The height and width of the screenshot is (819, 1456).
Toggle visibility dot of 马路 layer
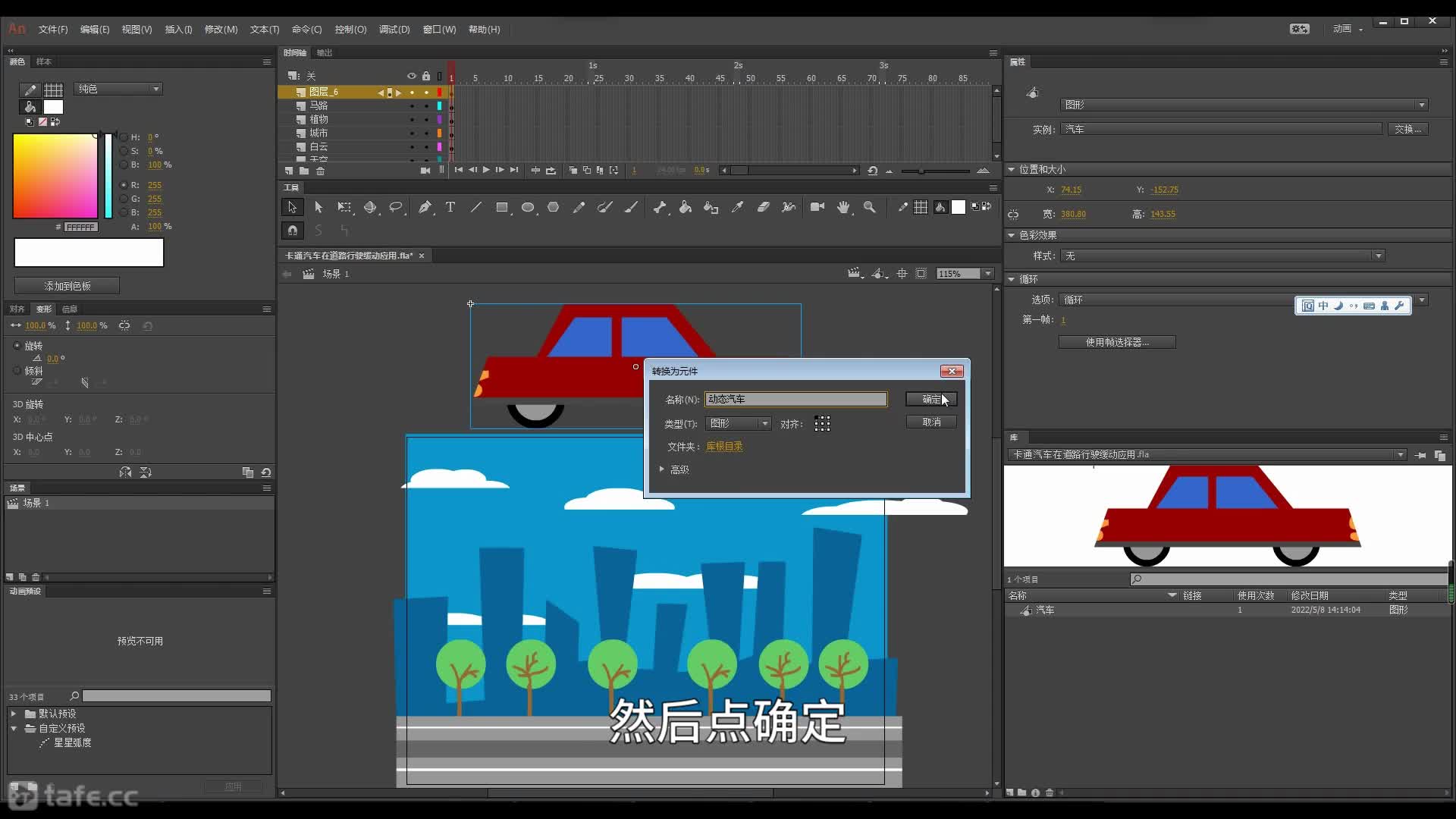[412, 106]
